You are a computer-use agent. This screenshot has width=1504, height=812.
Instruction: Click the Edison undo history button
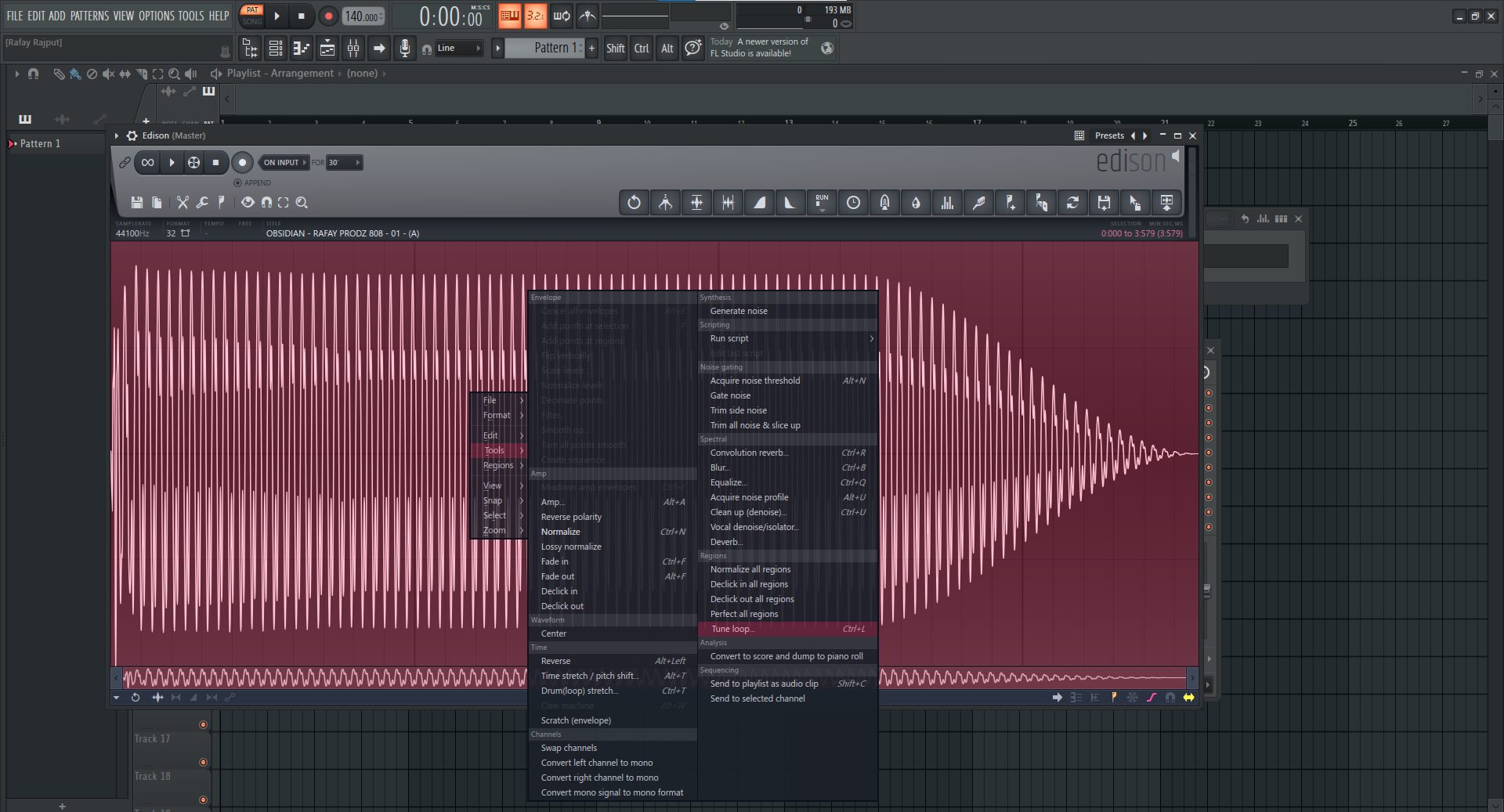(634, 203)
